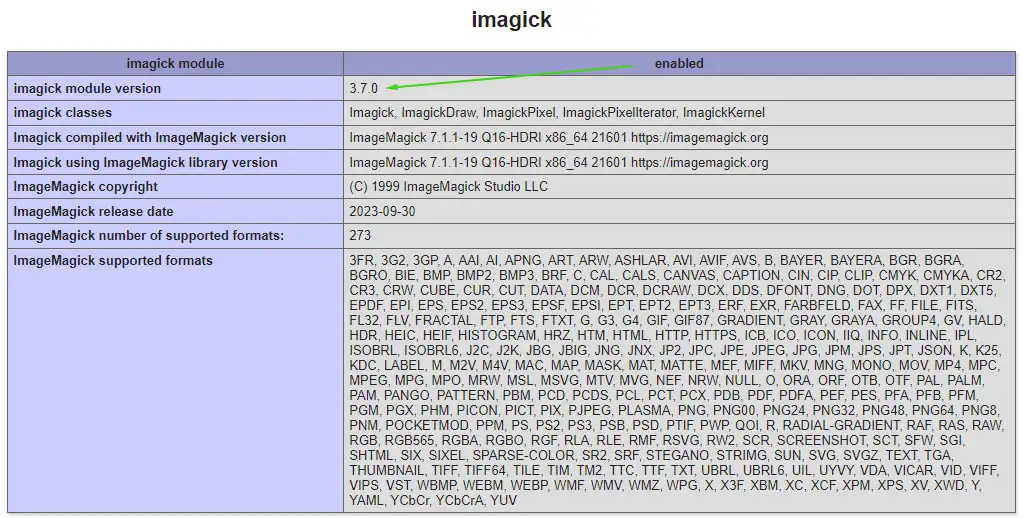Click 'ASHLAR' in the formats list
The height and width of the screenshot is (518, 1023).
pyautogui.click(x=639, y=260)
